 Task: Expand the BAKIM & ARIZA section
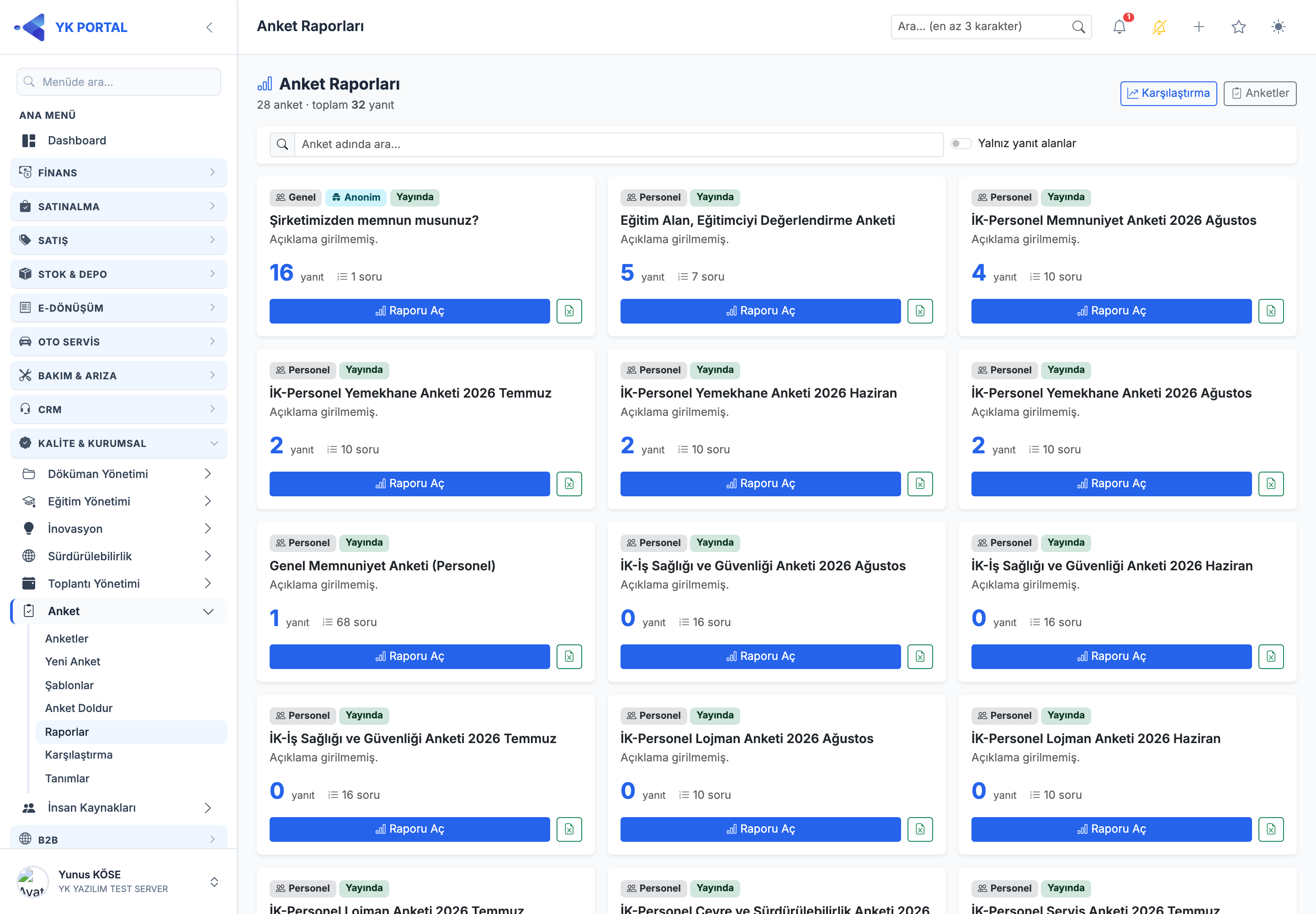118,375
